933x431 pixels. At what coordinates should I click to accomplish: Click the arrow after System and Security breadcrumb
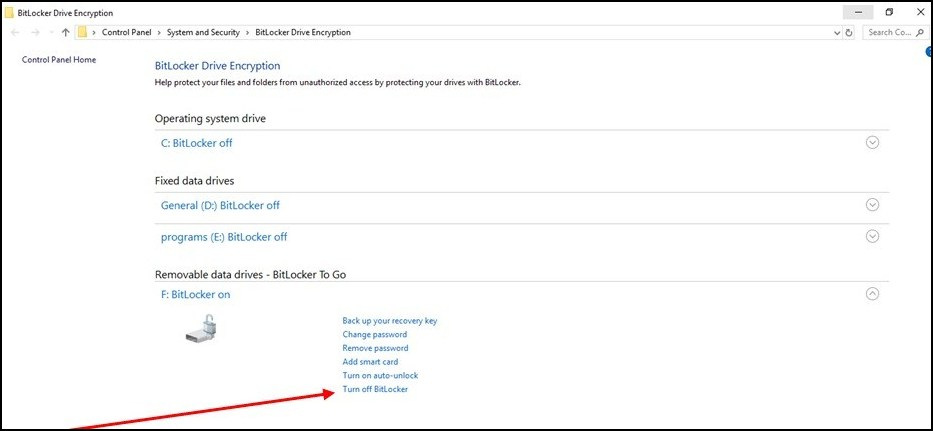(247, 33)
